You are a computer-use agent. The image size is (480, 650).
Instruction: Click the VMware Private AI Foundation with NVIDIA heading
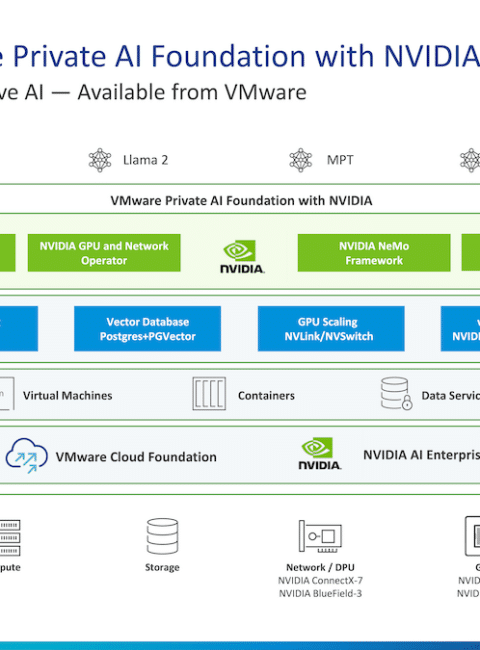241,201
